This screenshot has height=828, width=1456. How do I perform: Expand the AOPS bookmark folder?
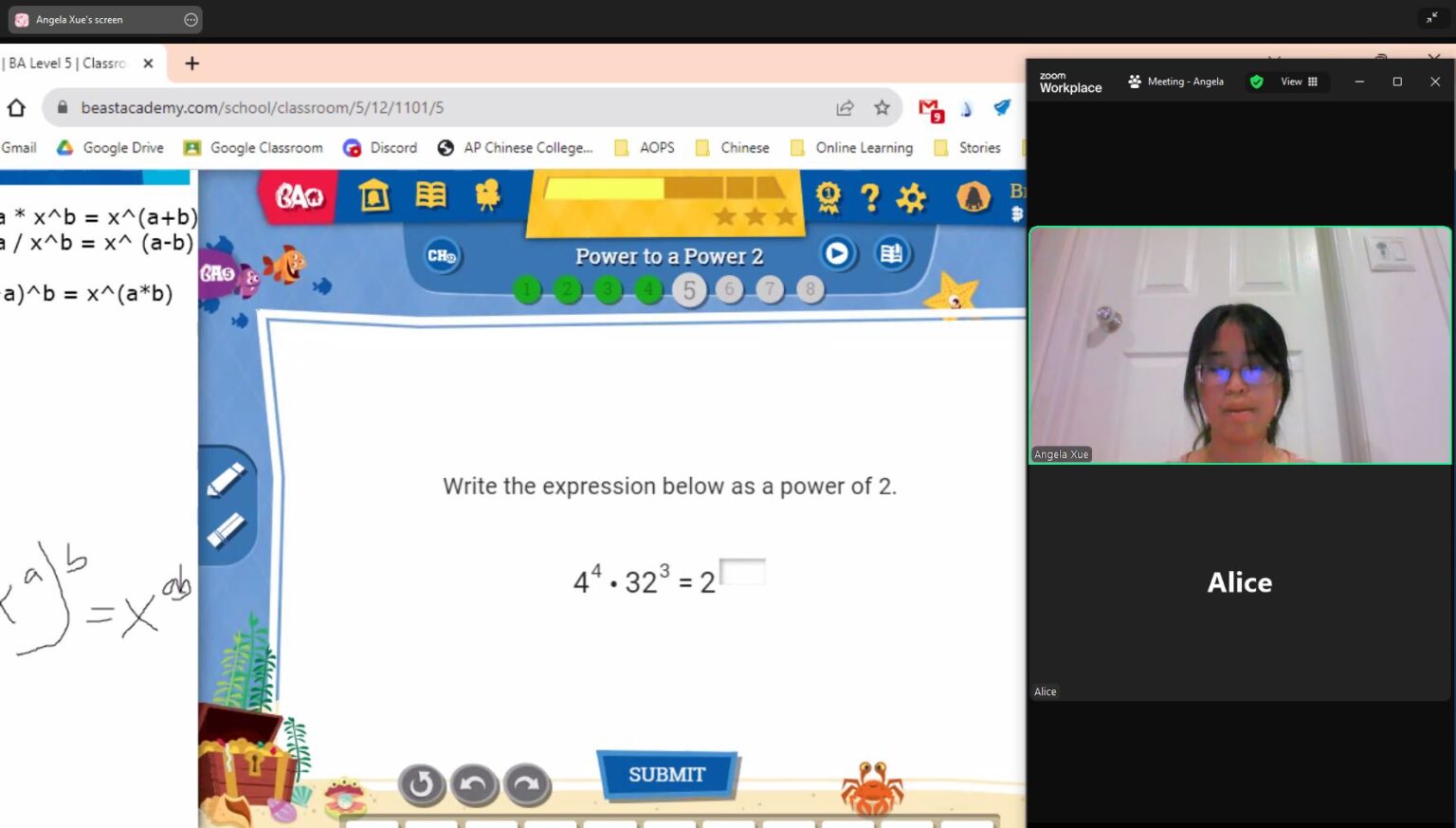[x=645, y=148]
